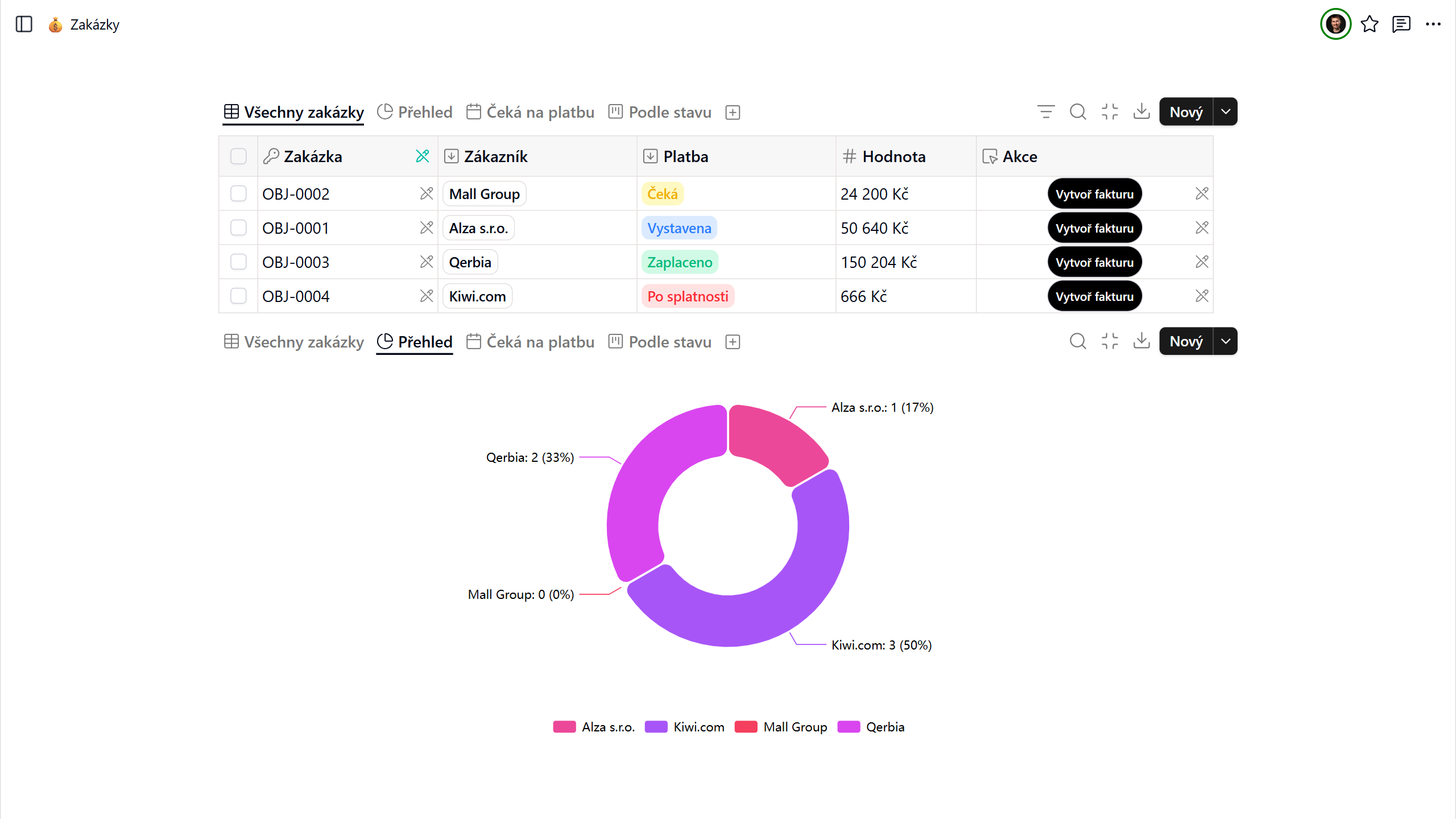Image resolution: width=1456 pixels, height=819 pixels.
Task: Star this page as favorite
Action: tap(1370, 24)
